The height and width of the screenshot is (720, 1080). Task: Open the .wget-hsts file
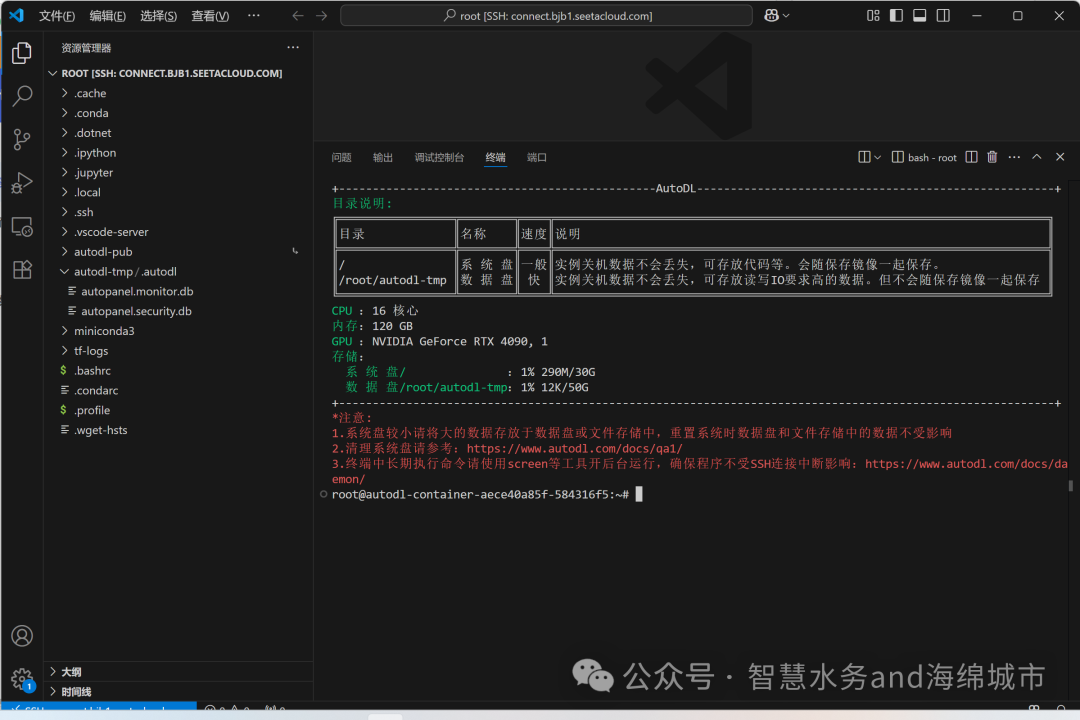point(178,430)
